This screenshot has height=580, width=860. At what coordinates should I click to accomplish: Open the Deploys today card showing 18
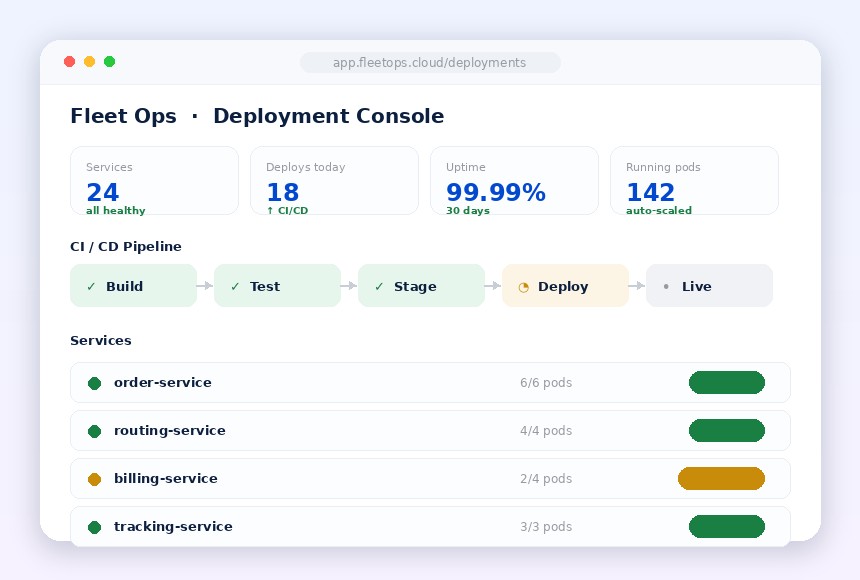tap(335, 181)
